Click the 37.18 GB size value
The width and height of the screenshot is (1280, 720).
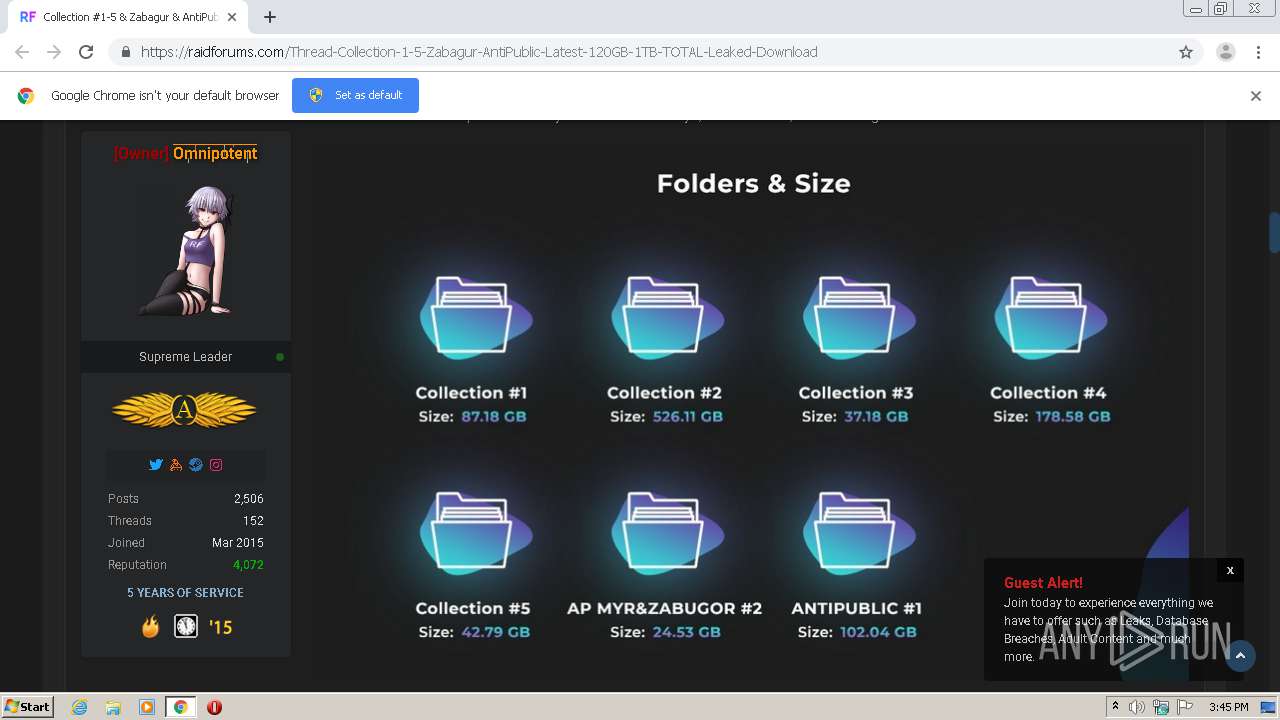tap(876, 417)
